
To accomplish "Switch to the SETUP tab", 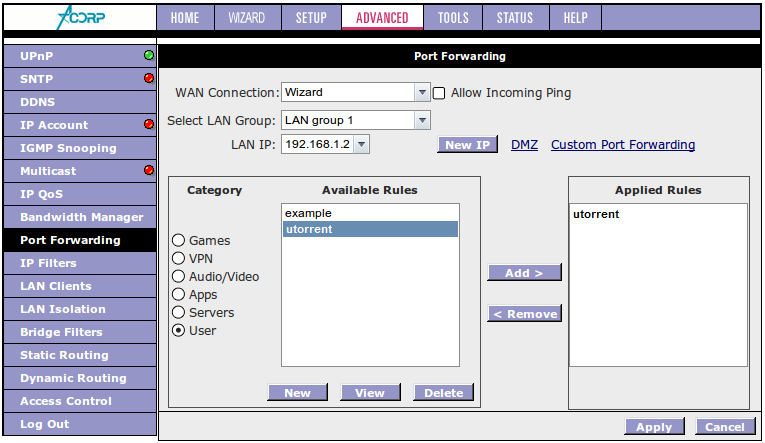I will [311, 18].
